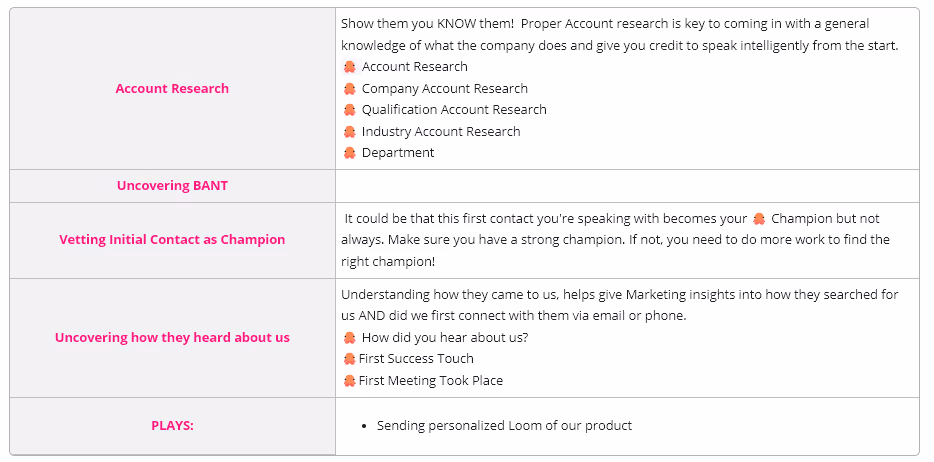Click the icon beside Industry Account Research
This screenshot has width=934, height=462.
point(350,132)
